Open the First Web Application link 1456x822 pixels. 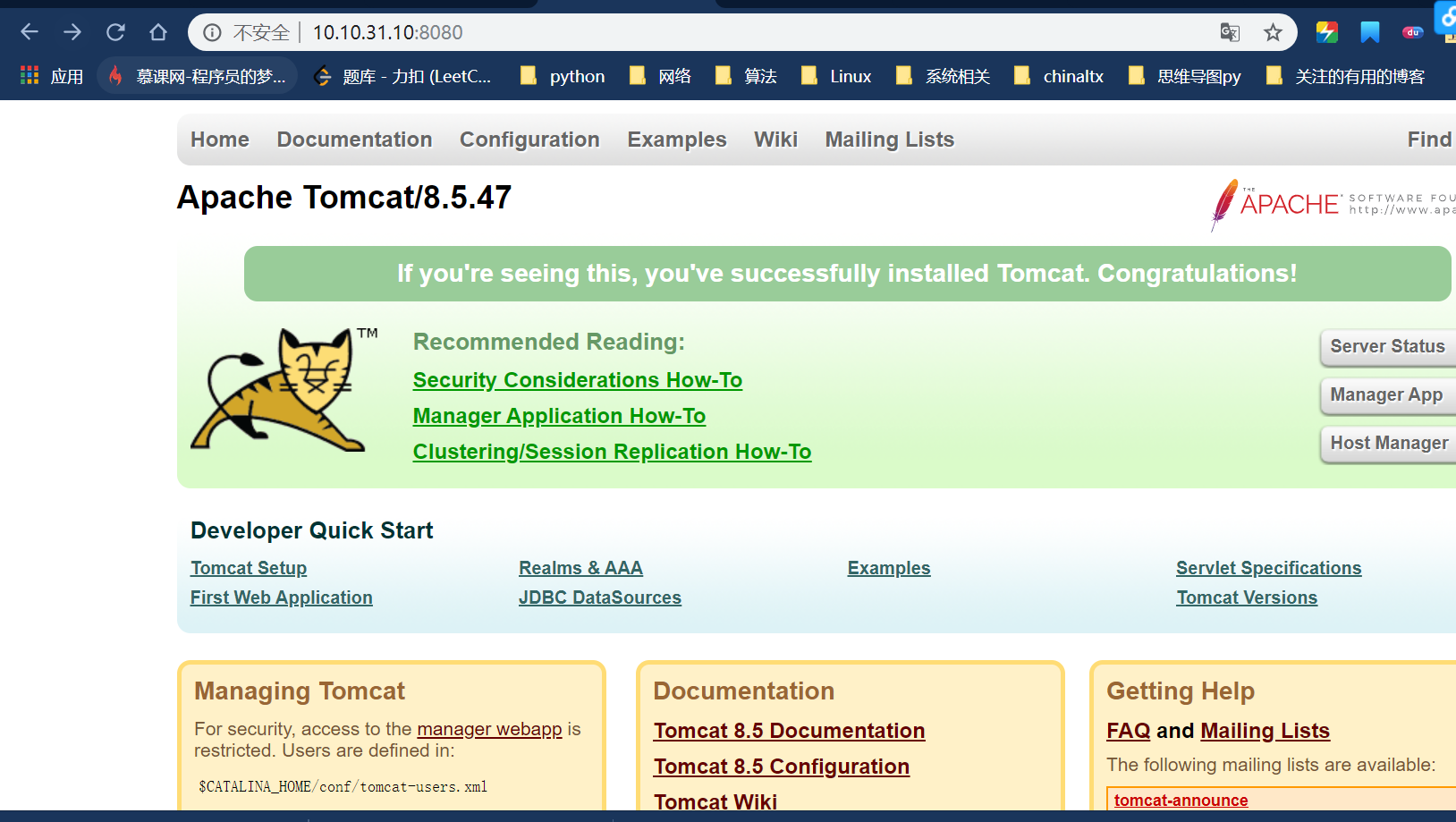[x=282, y=597]
